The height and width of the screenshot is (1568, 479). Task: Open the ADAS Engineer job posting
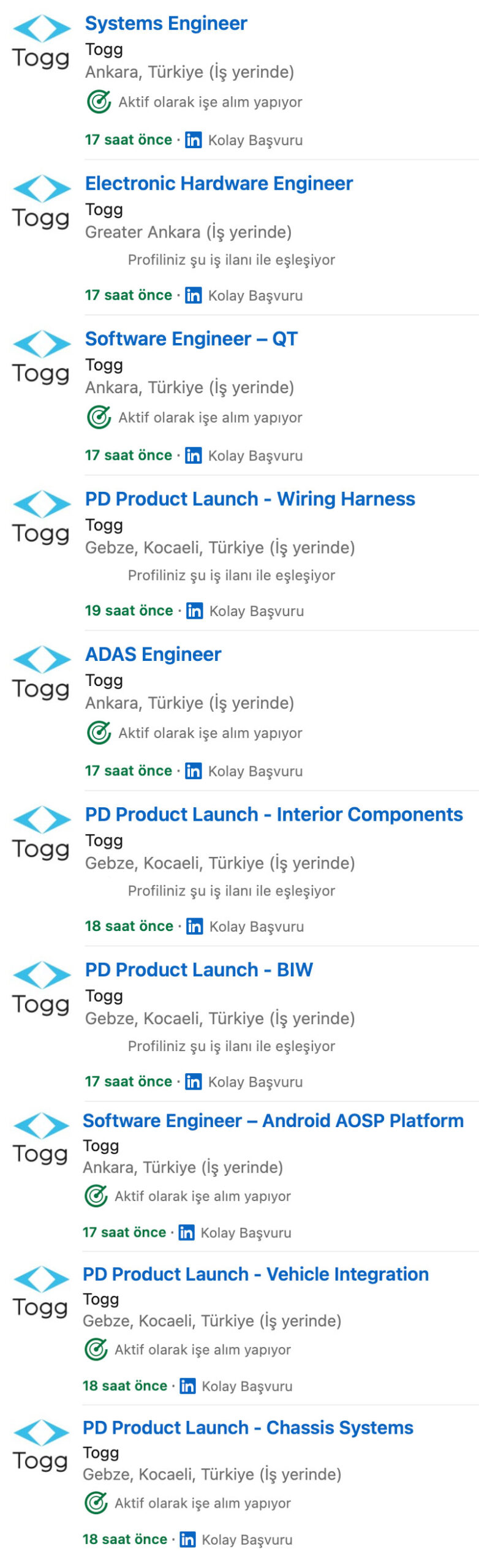click(153, 654)
